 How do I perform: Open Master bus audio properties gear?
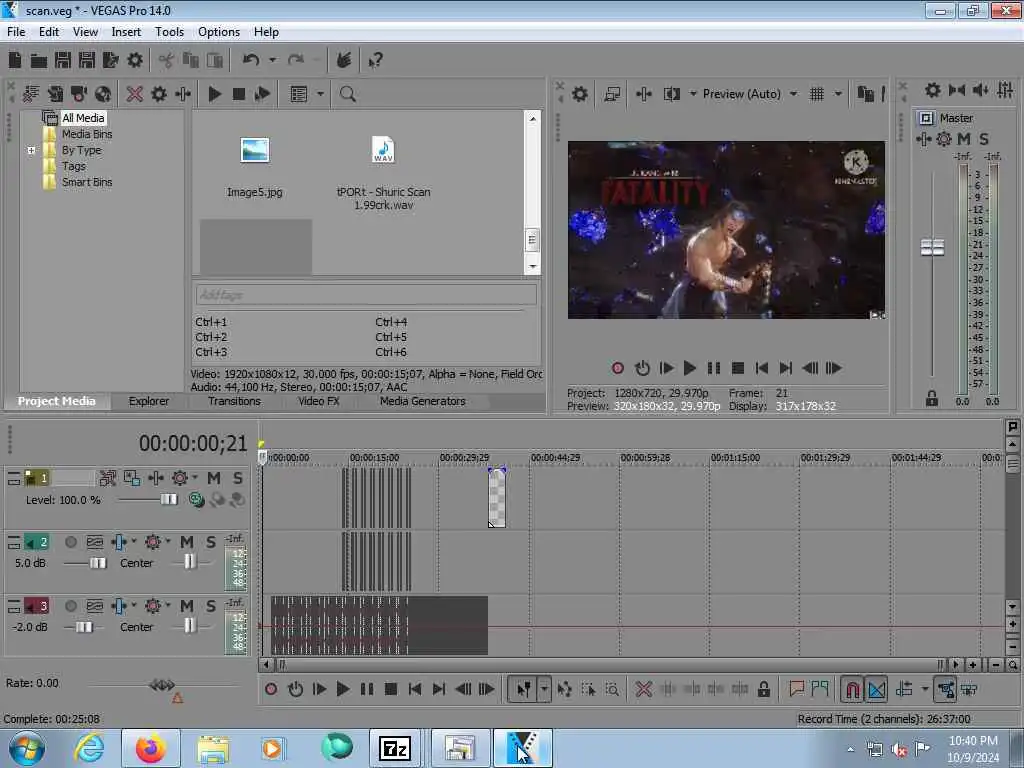(933, 90)
